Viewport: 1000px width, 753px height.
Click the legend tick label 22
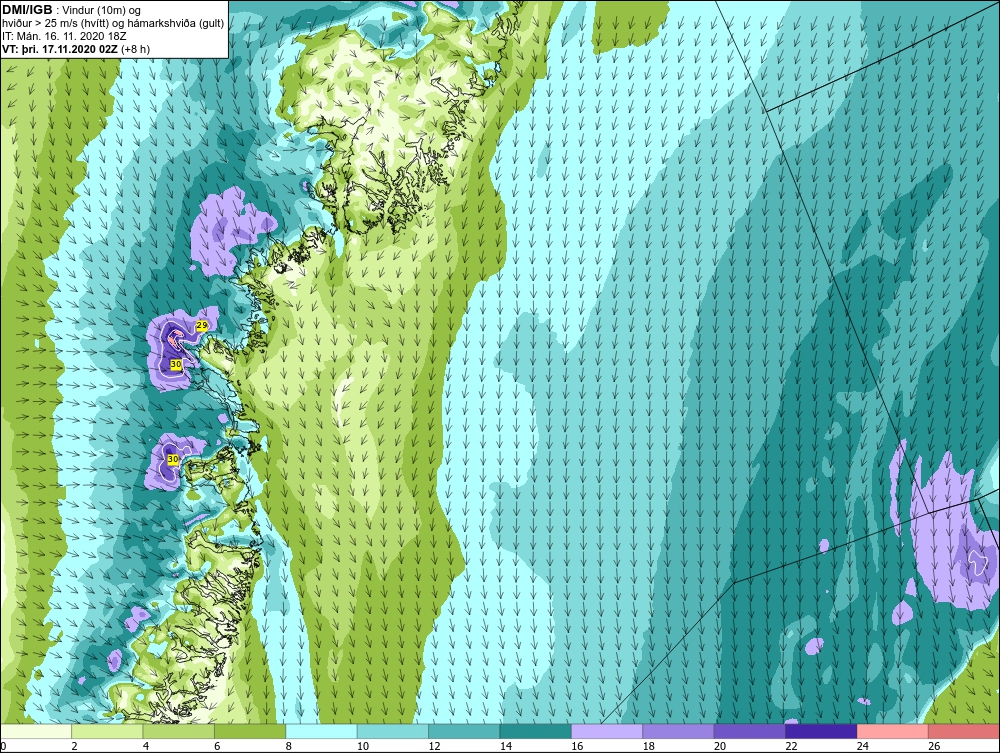point(791,746)
